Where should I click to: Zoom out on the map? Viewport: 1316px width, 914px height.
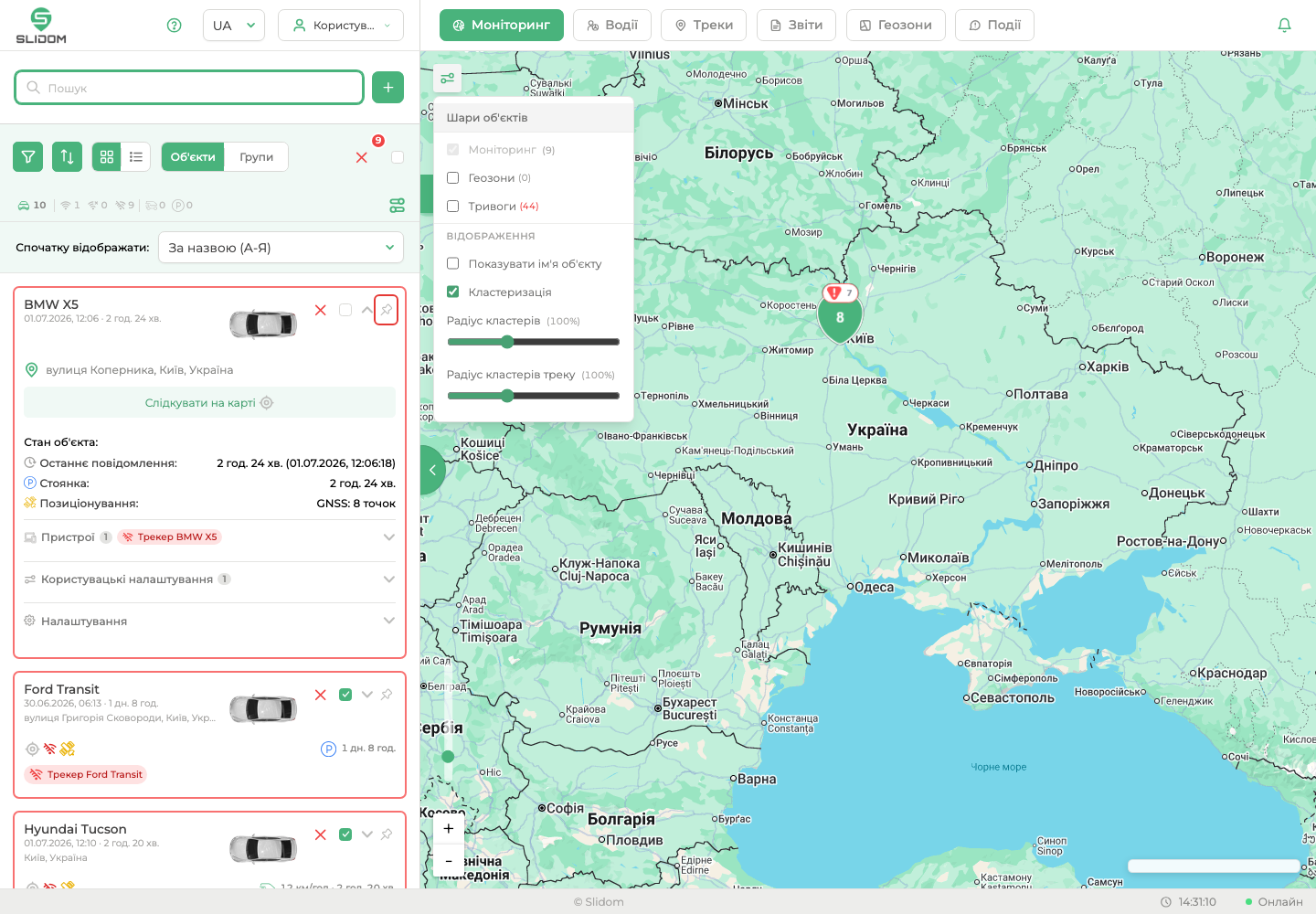448,861
